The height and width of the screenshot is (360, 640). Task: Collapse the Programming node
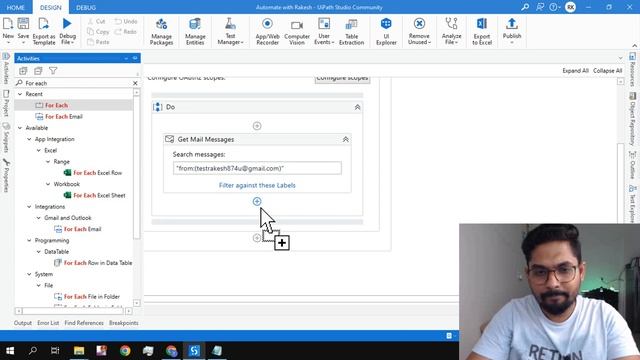point(29,240)
